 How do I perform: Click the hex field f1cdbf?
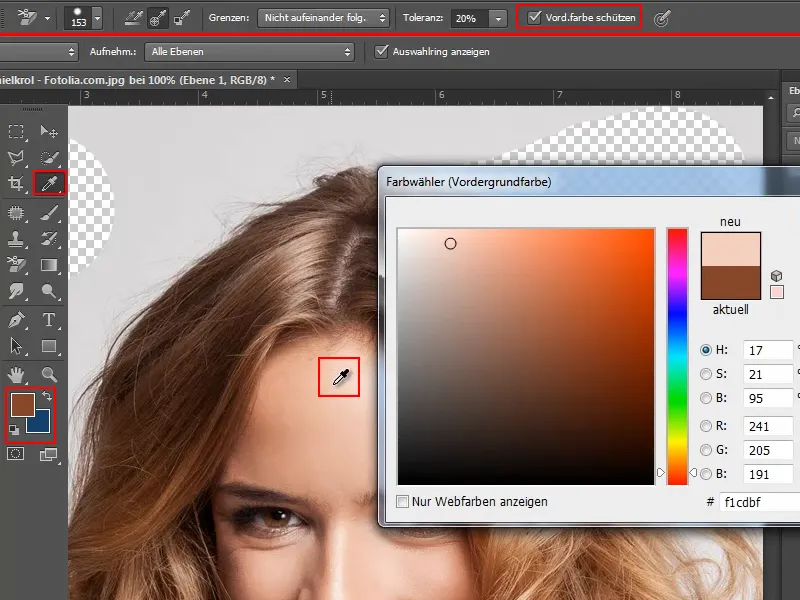(x=759, y=503)
